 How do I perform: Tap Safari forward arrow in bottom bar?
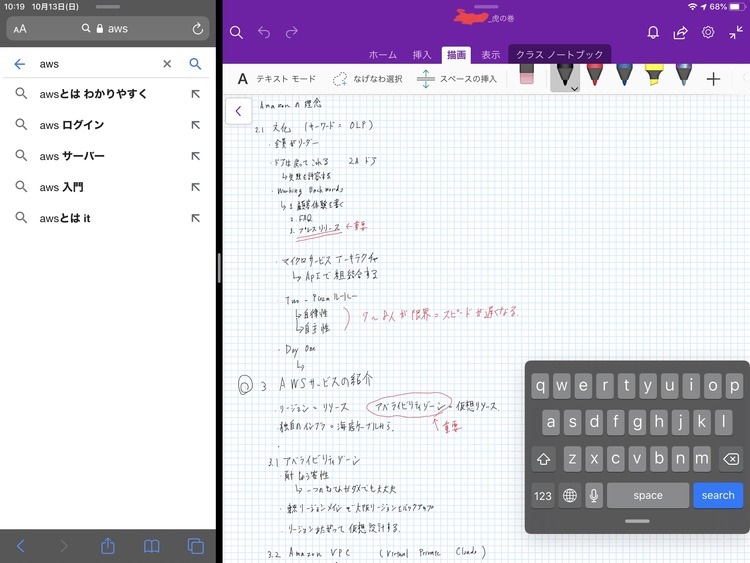(64, 546)
